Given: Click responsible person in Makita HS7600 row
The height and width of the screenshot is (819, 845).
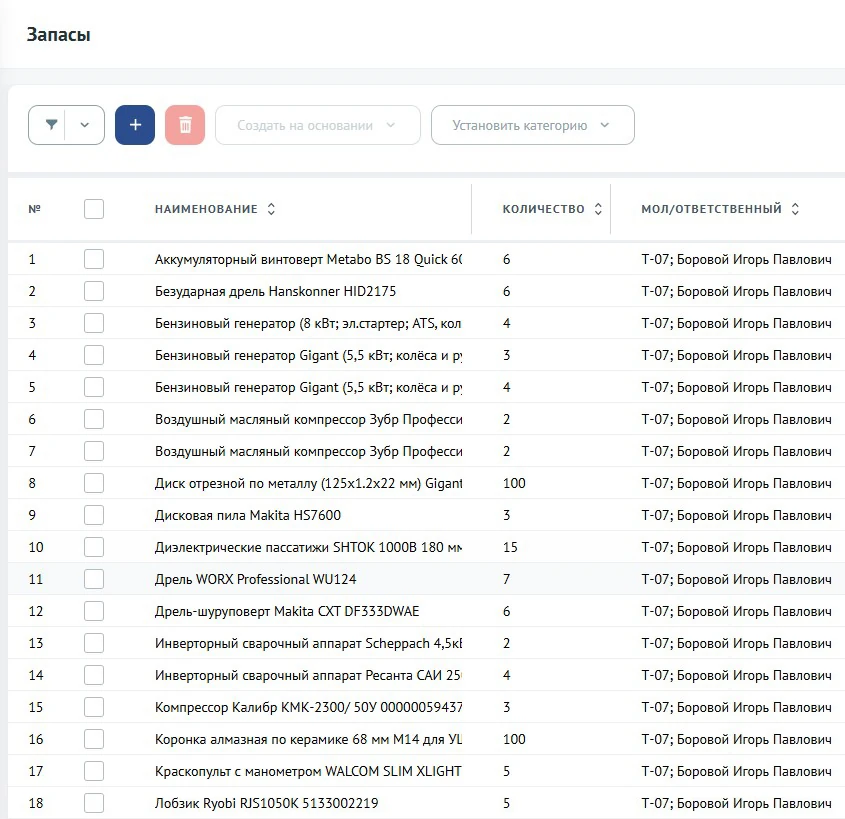Looking at the screenshot, I should (737, 515).
